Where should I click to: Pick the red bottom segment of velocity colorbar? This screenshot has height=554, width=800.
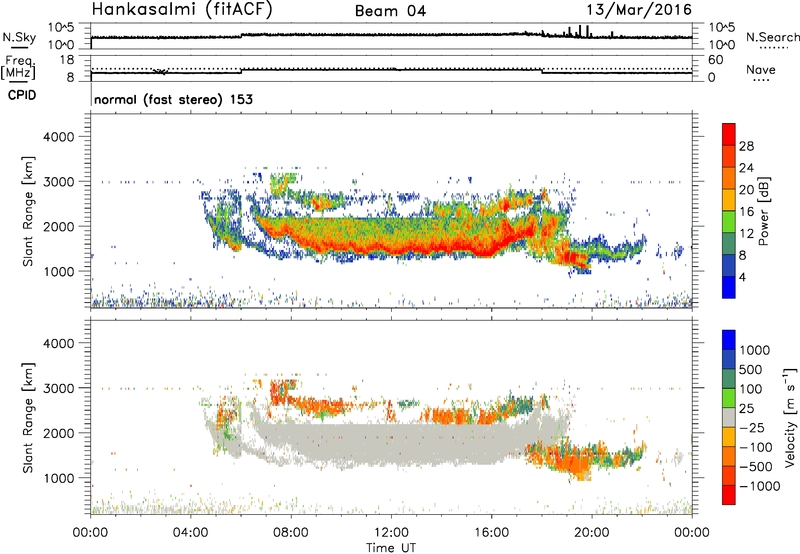[729, 495]
